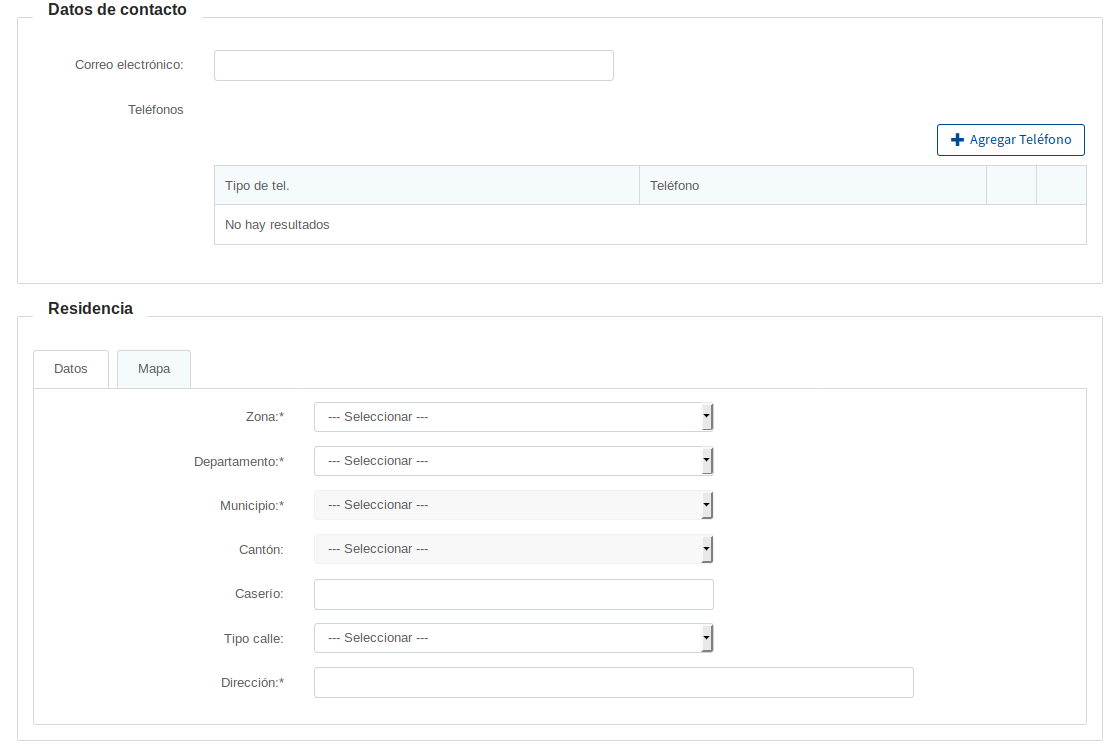Focus the Correo electrónico input field
The image size is (1118, 744).
click(x=413, y=65)
